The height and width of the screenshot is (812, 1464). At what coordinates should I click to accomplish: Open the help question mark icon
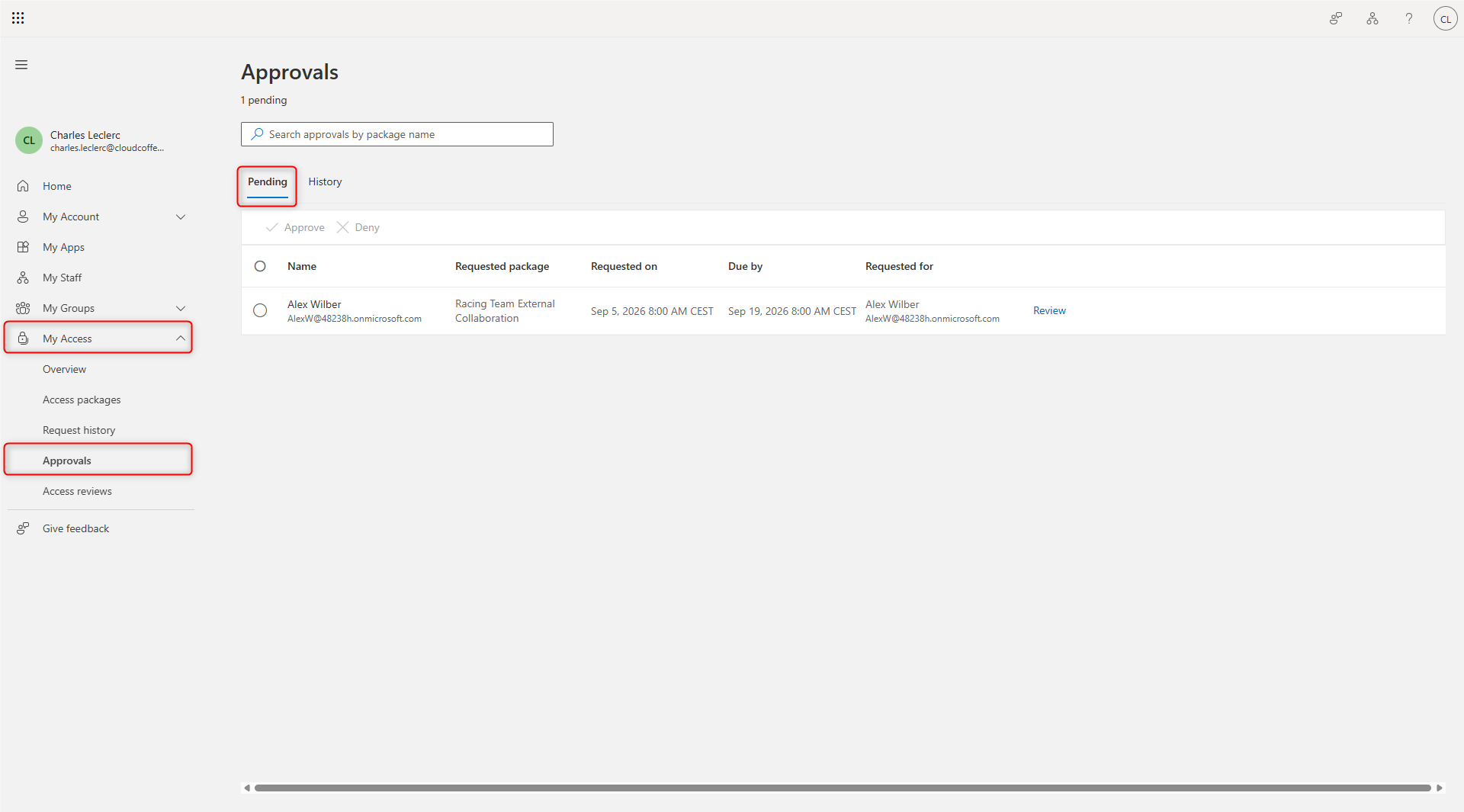click(1409, 19)
